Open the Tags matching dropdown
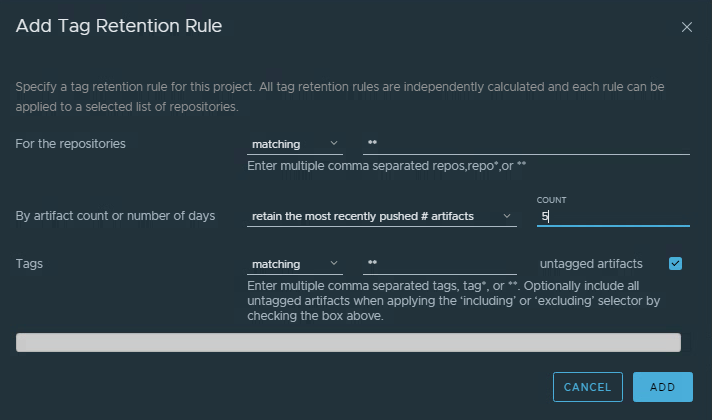The height and width of the screenshot is (420, 712). click(x=295, y=264)
